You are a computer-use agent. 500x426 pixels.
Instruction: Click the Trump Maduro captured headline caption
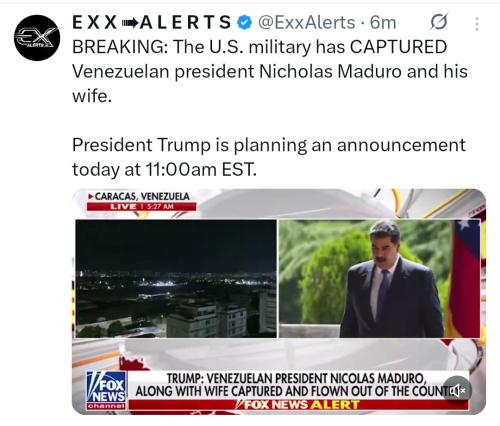coord(297,385)
